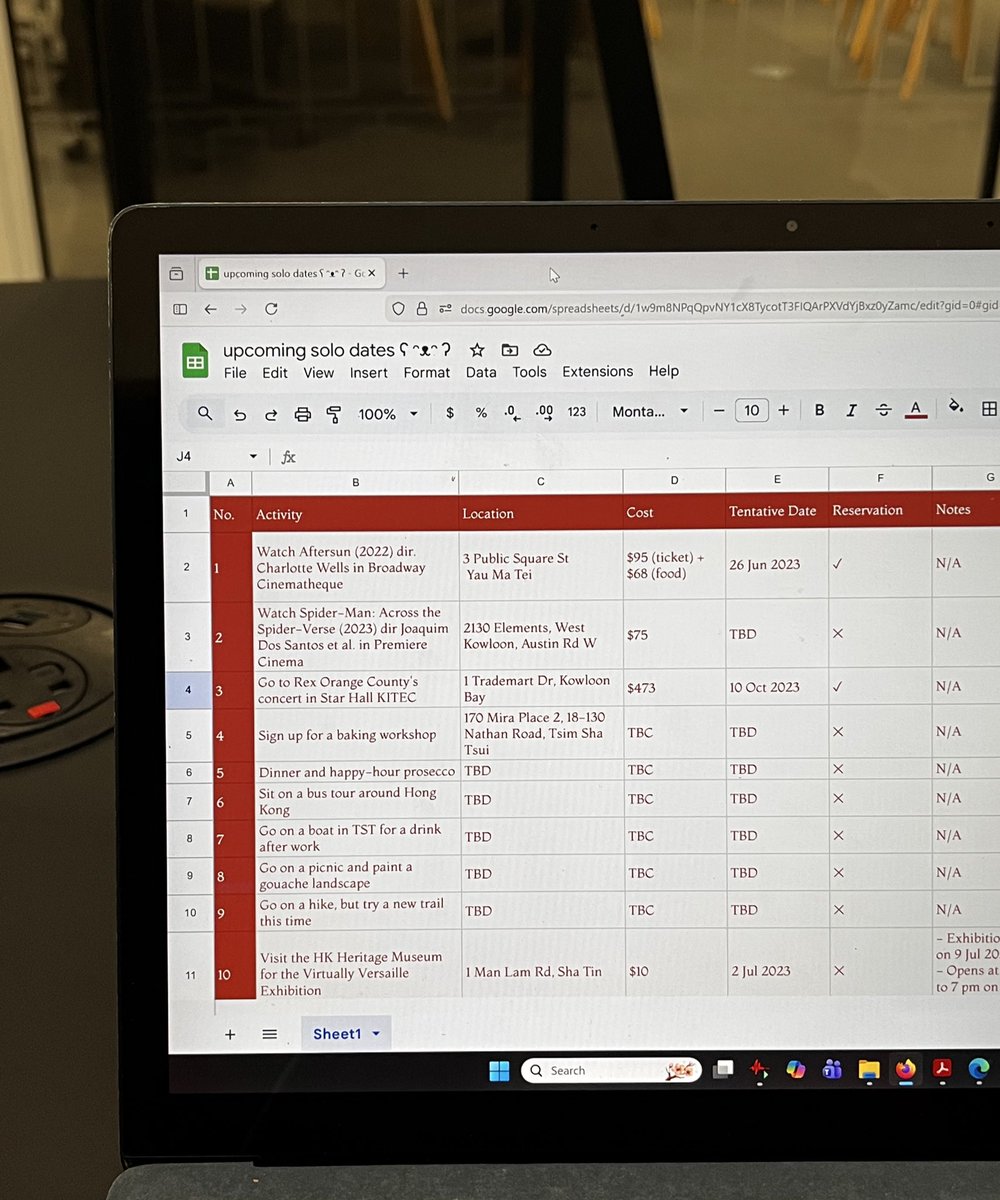1000x1200 pixels.
Task: Move the document to a folder
Action: click(510, 350)
